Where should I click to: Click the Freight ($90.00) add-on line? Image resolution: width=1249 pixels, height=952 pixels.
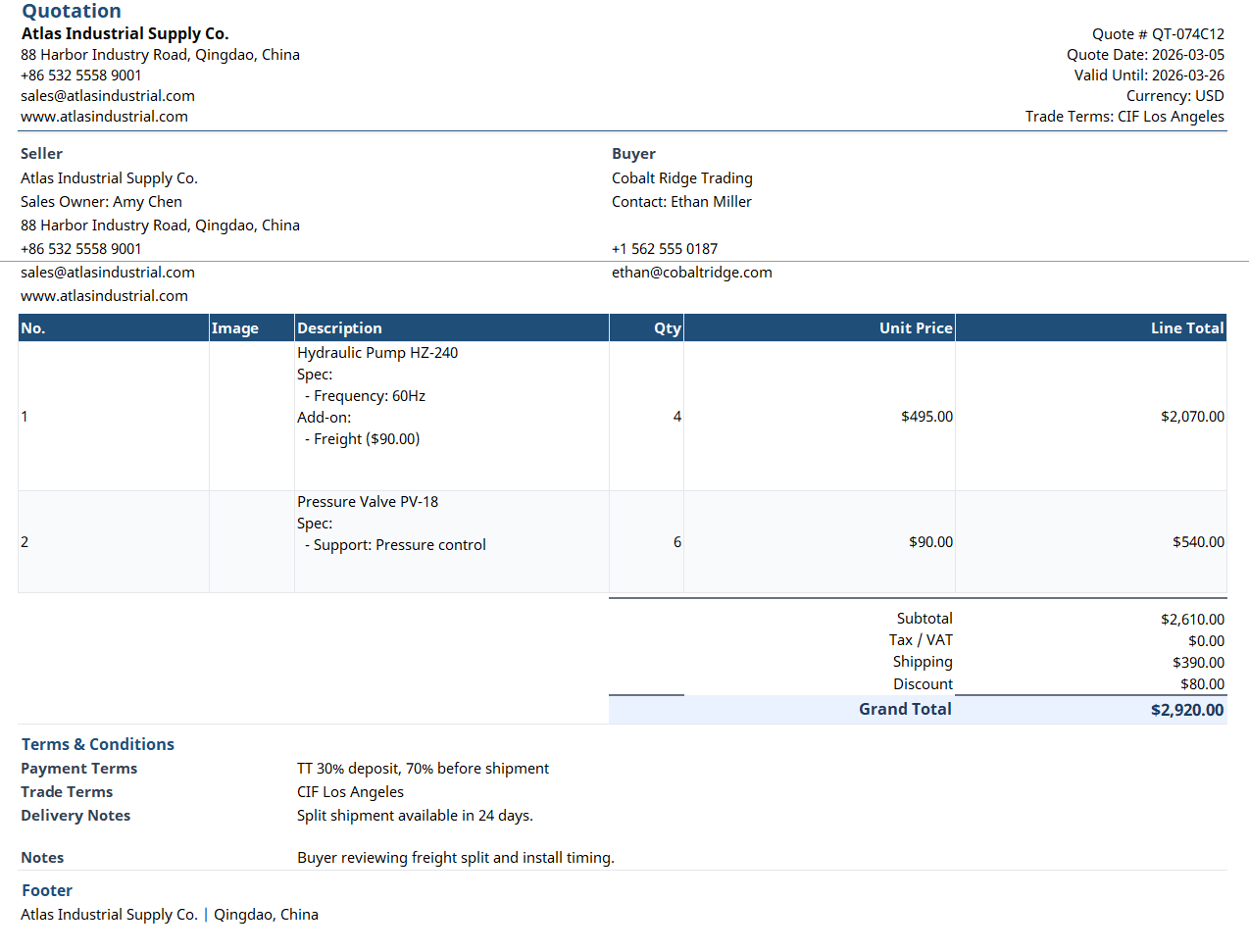pyautogui.click(x=366, y=439)
